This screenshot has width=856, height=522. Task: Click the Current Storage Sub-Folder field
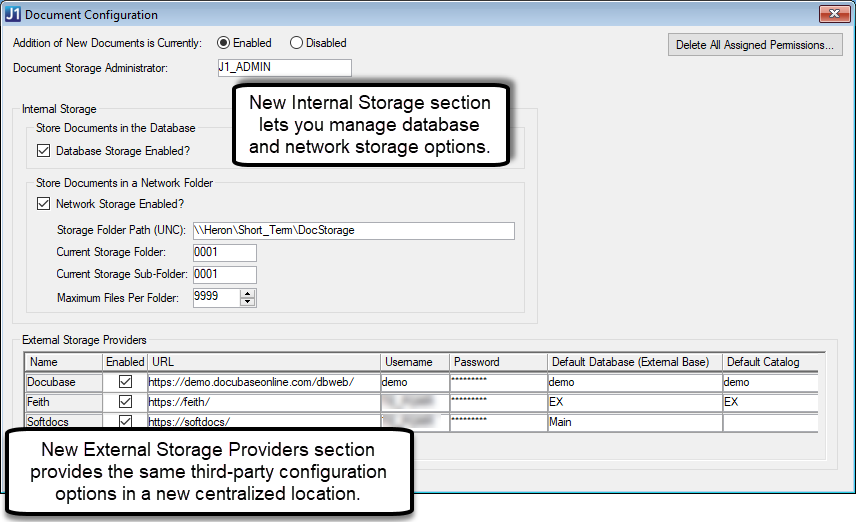(224, 275)
